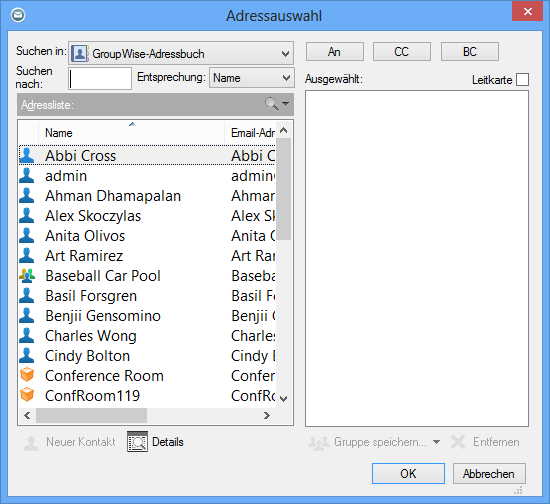550x504 pixels.
Task: Expand the arrow next to Gruppe speichern
Action: 436,442
